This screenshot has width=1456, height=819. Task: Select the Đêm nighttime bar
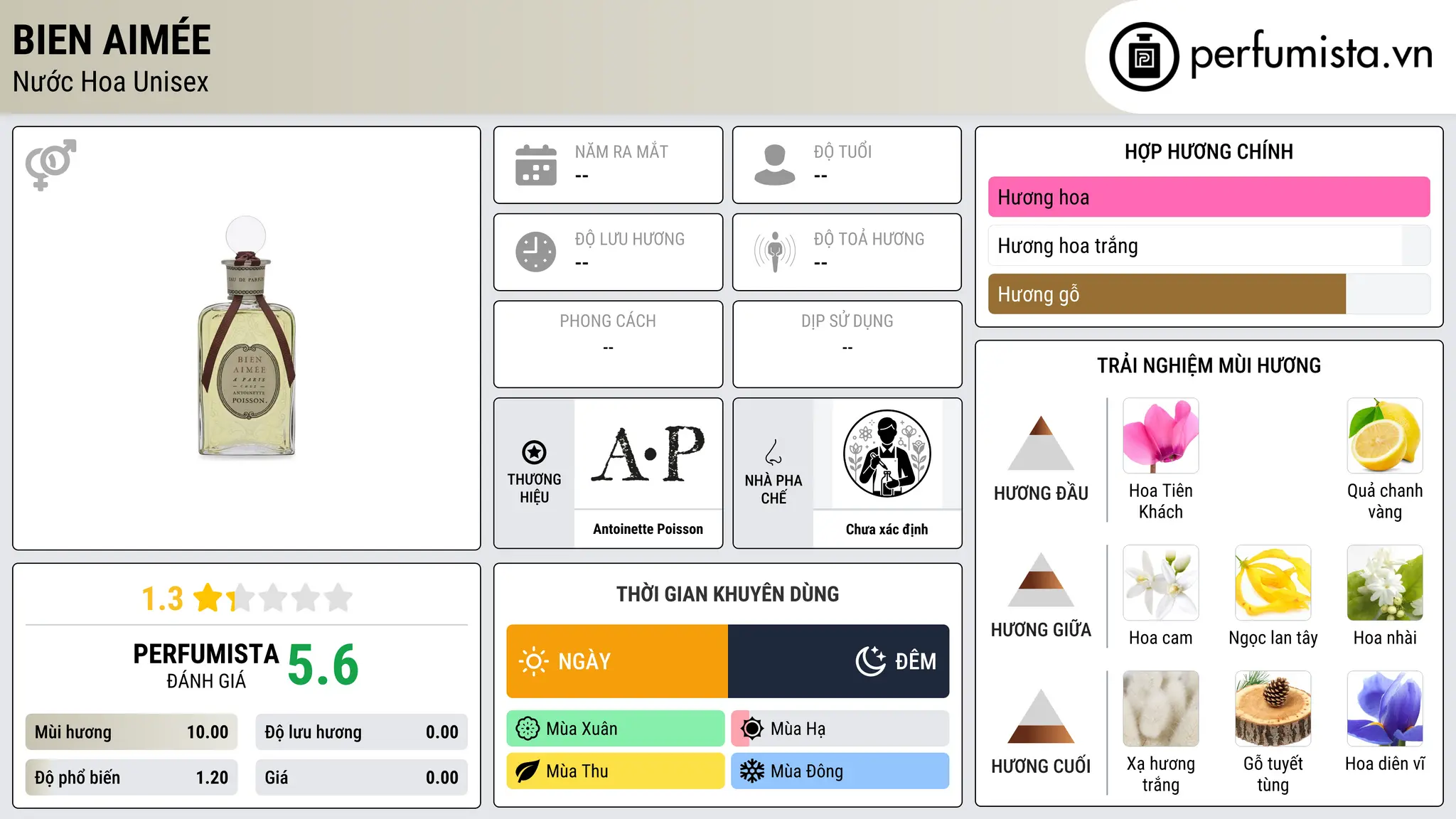click(838, 661)
